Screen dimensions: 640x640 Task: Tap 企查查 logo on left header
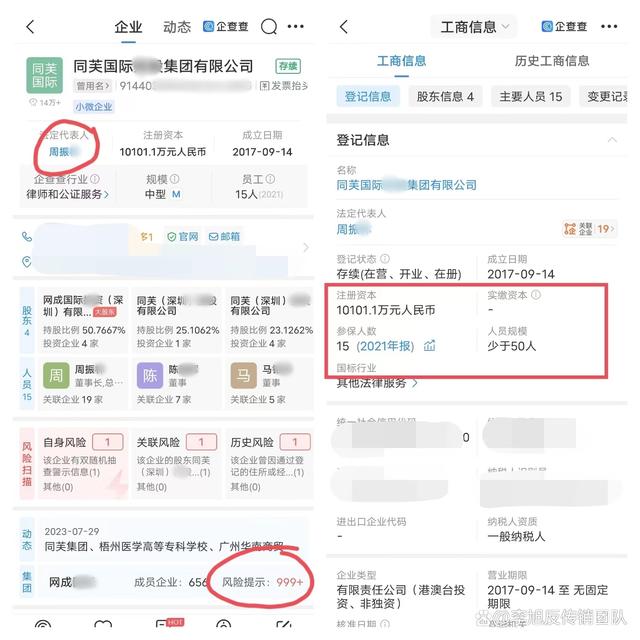226,27
